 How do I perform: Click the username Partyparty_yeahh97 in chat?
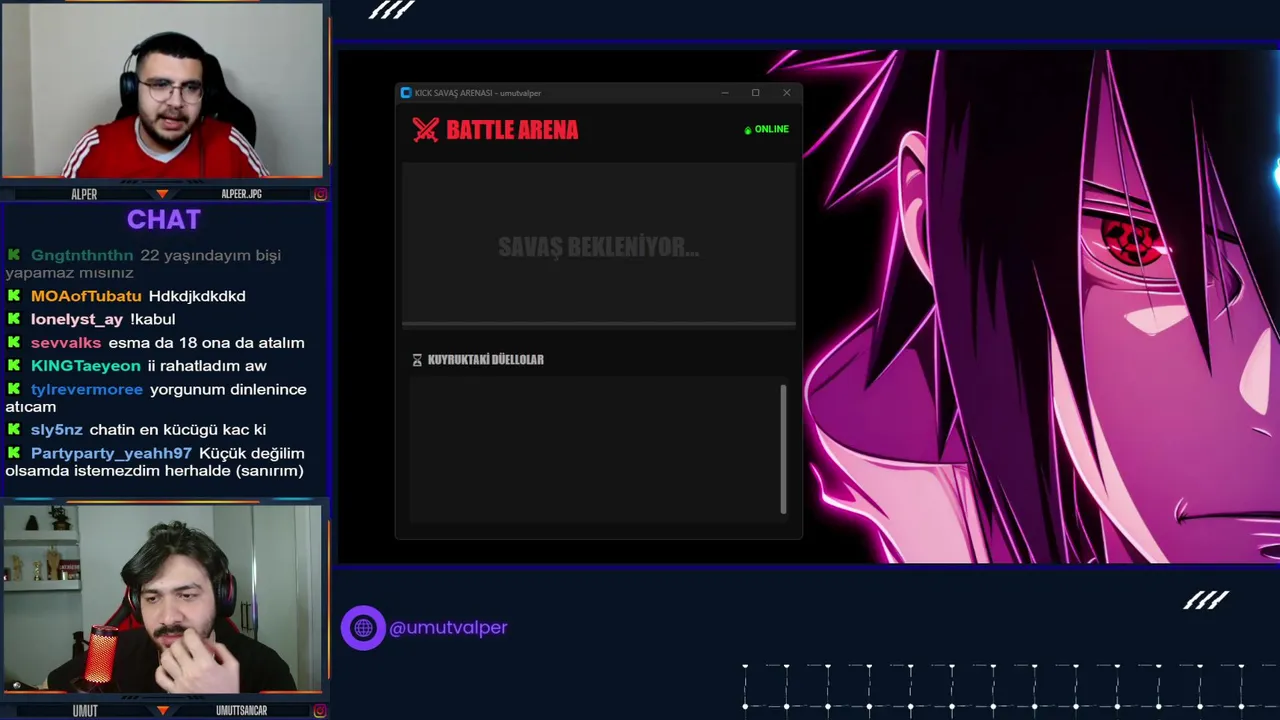pyautogui.click(x=111, y=453)
